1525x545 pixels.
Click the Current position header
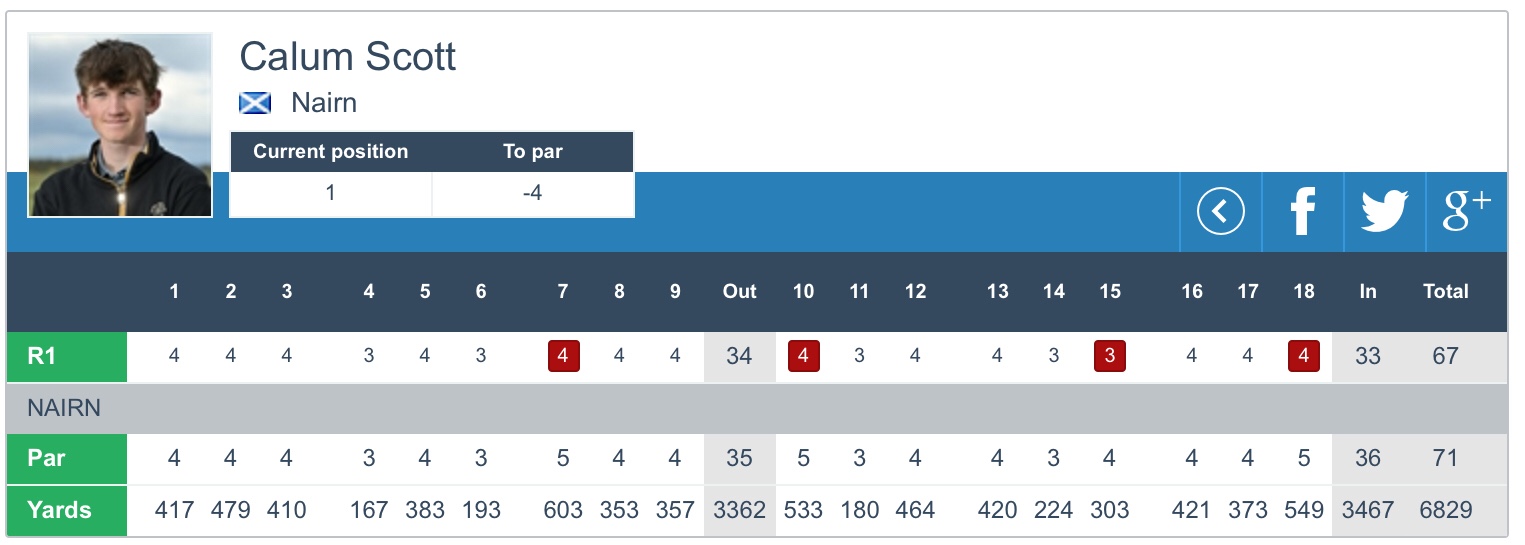click(x=330, y=152)
